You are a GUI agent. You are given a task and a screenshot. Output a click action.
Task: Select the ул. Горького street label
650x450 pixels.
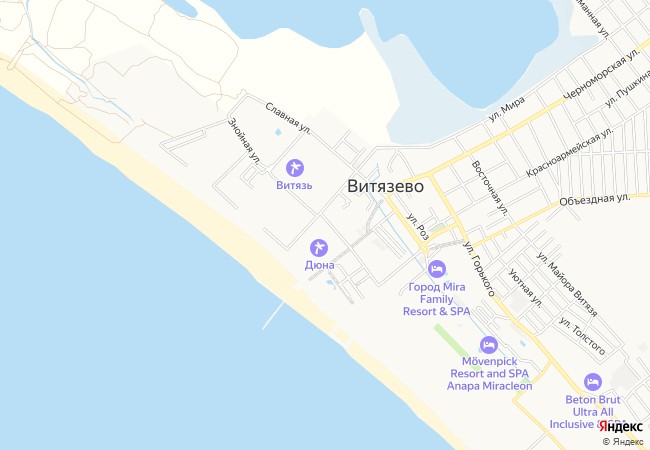[x=480, y=269]
